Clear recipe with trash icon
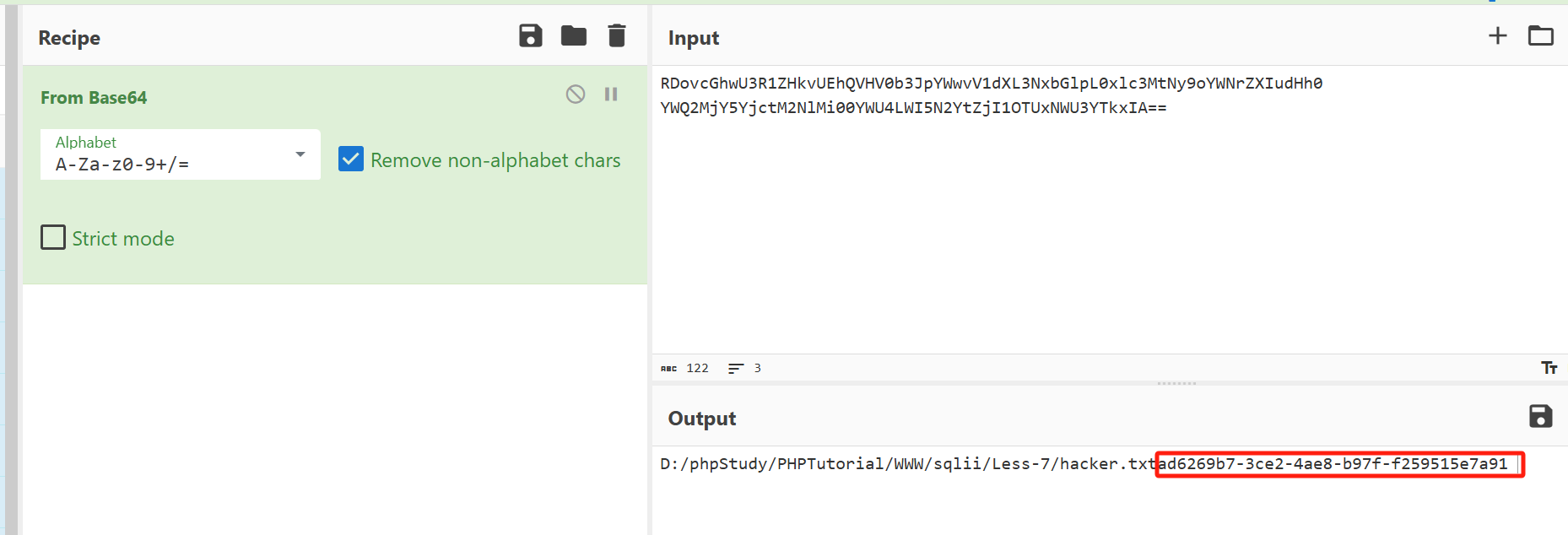 (x=617, y=36)
